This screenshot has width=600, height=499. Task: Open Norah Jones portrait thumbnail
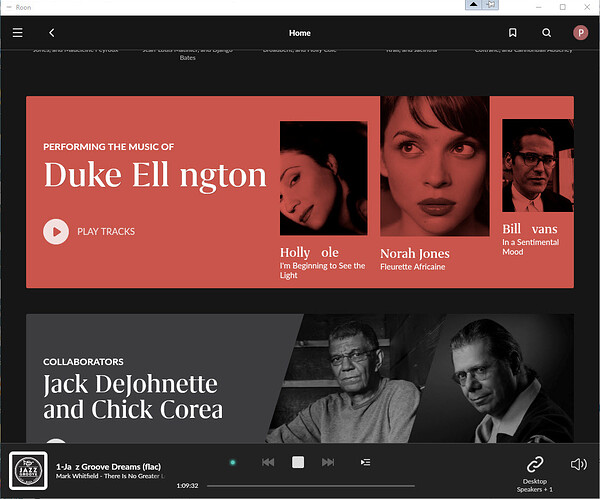(x=435, y=166)
